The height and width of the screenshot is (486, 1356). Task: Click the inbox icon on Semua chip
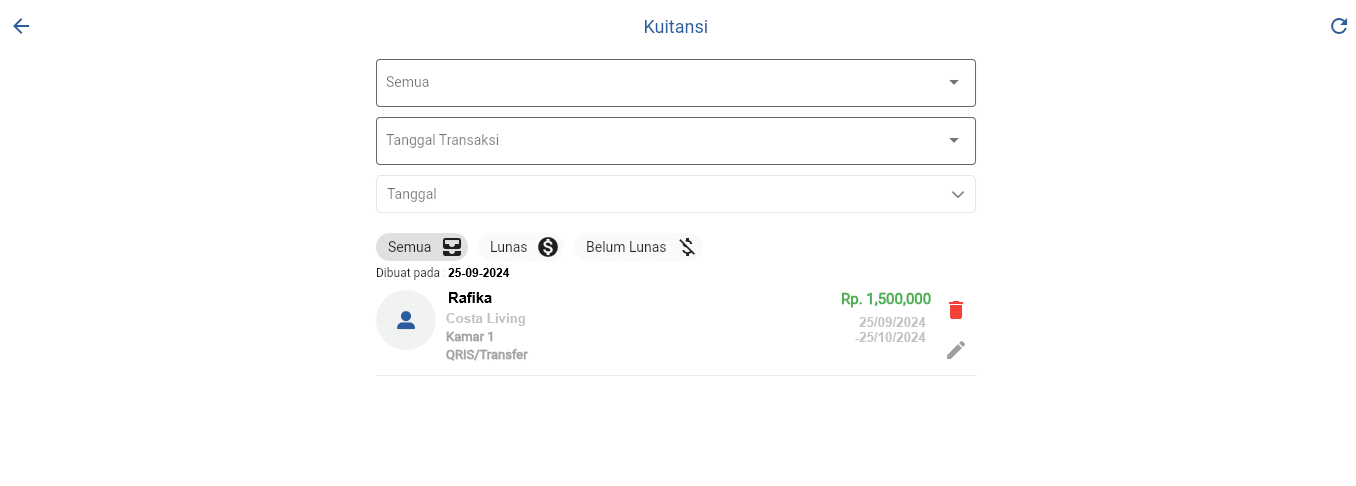(x=453, y=247)
